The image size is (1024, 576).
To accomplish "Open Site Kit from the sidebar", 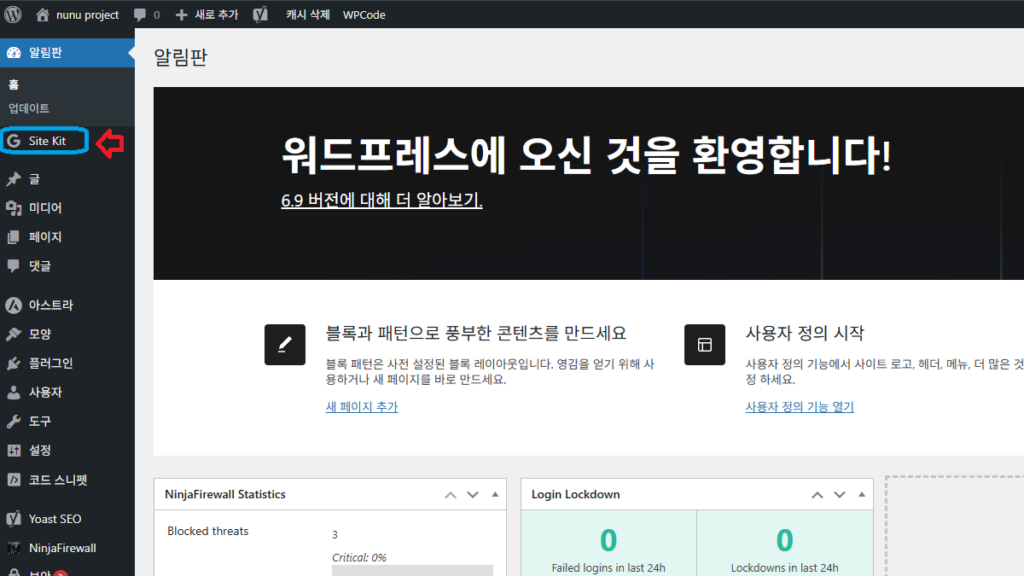I will tap(46, 141).
